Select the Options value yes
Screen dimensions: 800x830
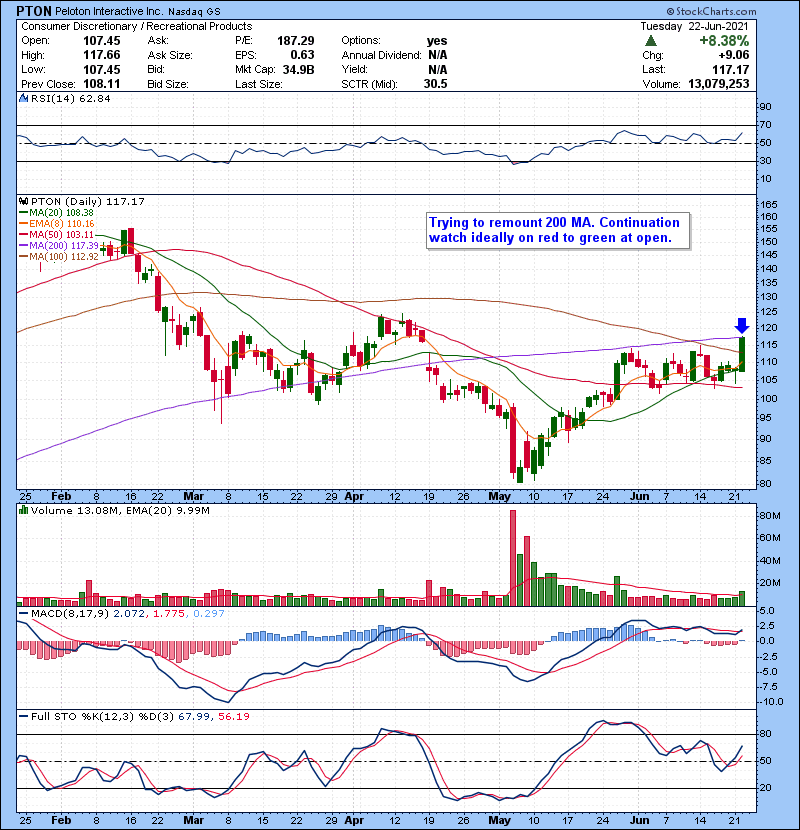pyautogui.click(x=437, y=41)
